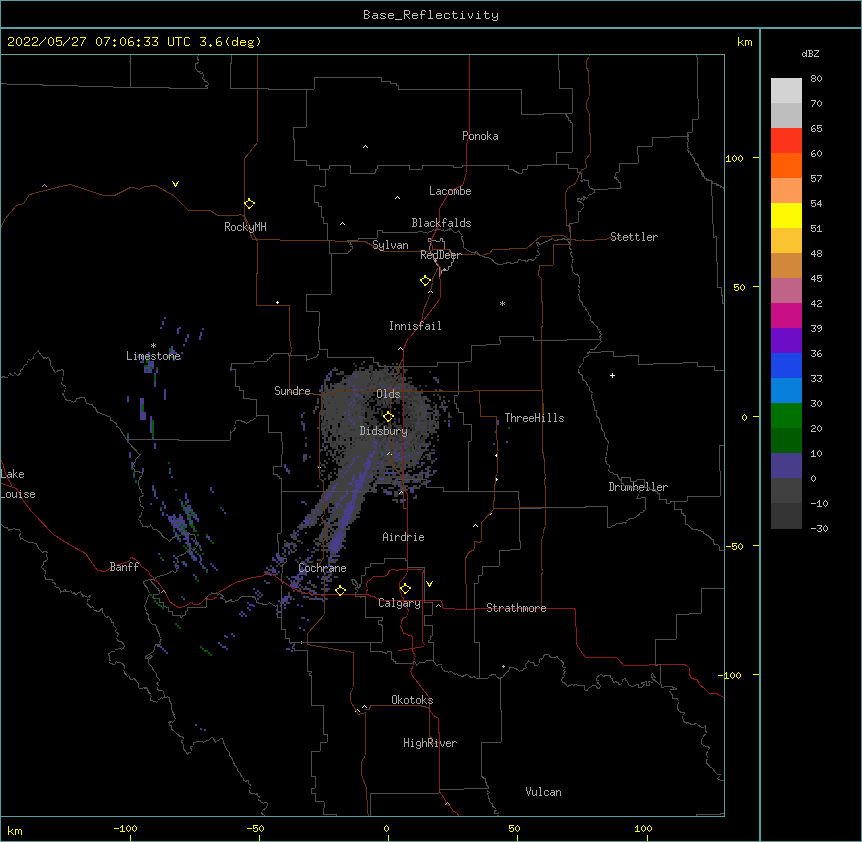Pick the purple 36-39 dBZ legend swatch

[x=786, y=341]
